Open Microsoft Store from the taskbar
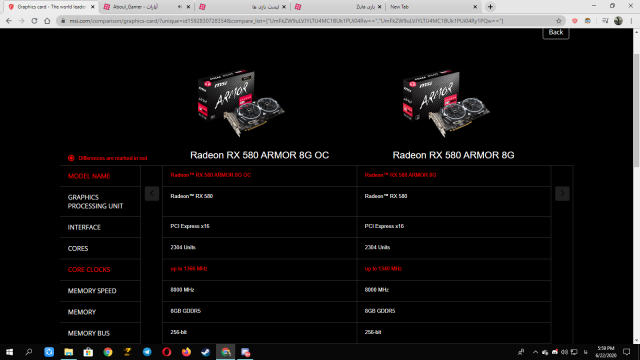This screenshot has width=640, height=360. 88,352
